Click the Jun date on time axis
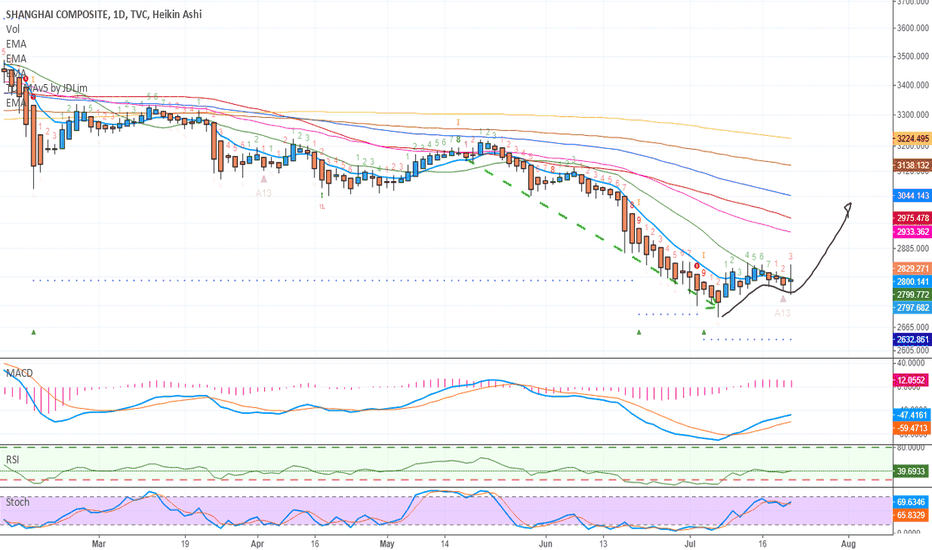Image resolution: width=932 pixels, height=550 pixels. pyautogui.click(x=545, y=543)
